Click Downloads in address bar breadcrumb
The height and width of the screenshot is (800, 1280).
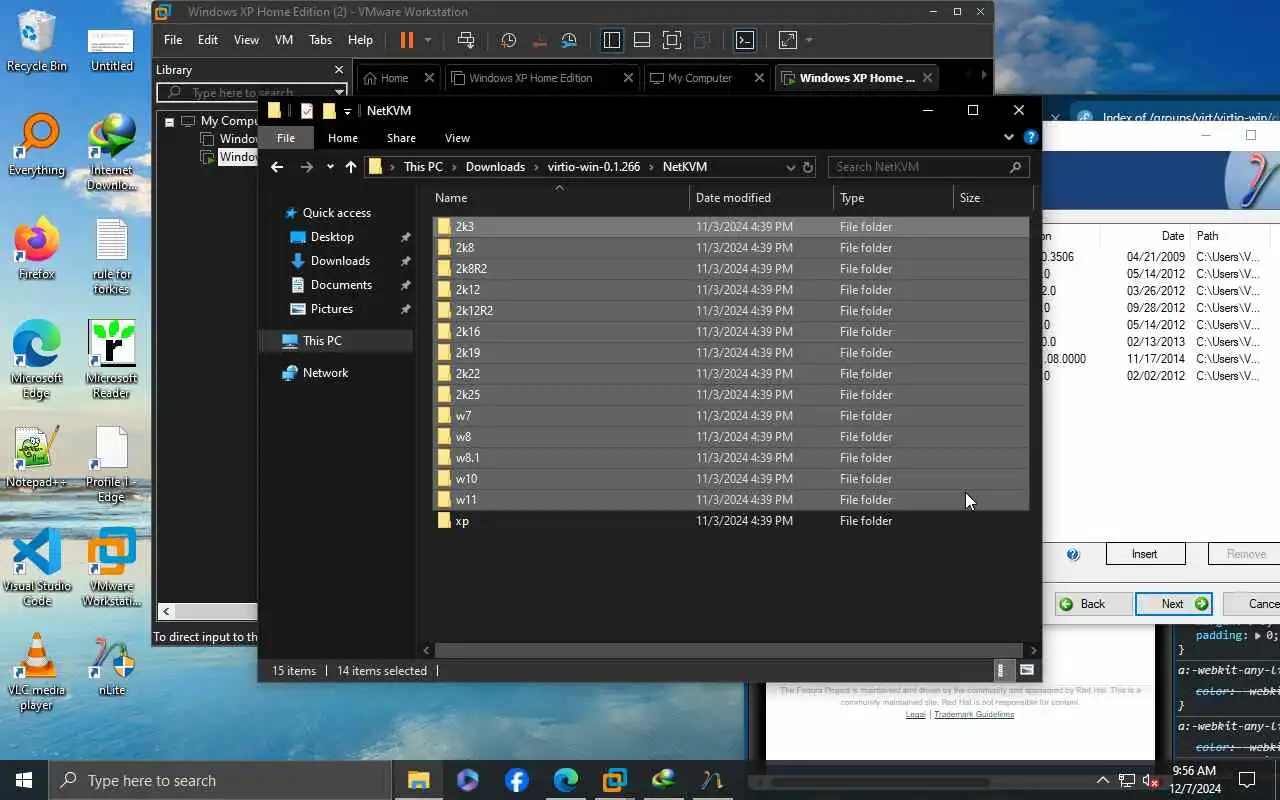coord(495,167)
